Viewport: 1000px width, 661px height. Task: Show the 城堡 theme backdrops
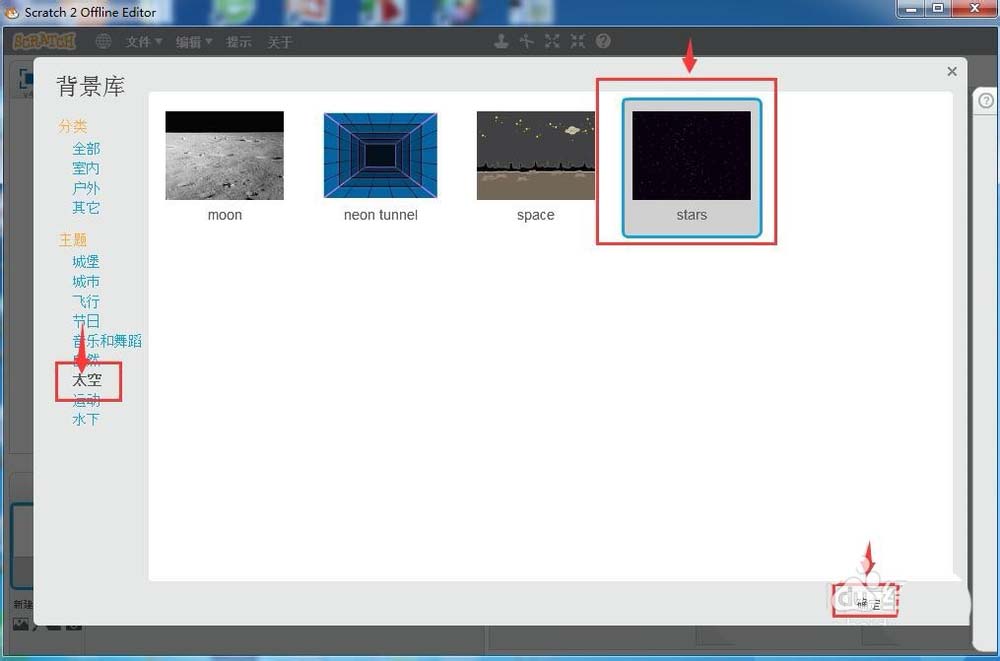[x=86, y=261]
